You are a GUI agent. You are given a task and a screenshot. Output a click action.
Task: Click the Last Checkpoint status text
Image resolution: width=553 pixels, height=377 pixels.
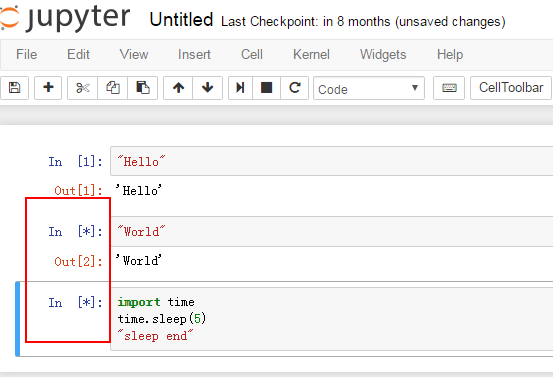point(363,22)
